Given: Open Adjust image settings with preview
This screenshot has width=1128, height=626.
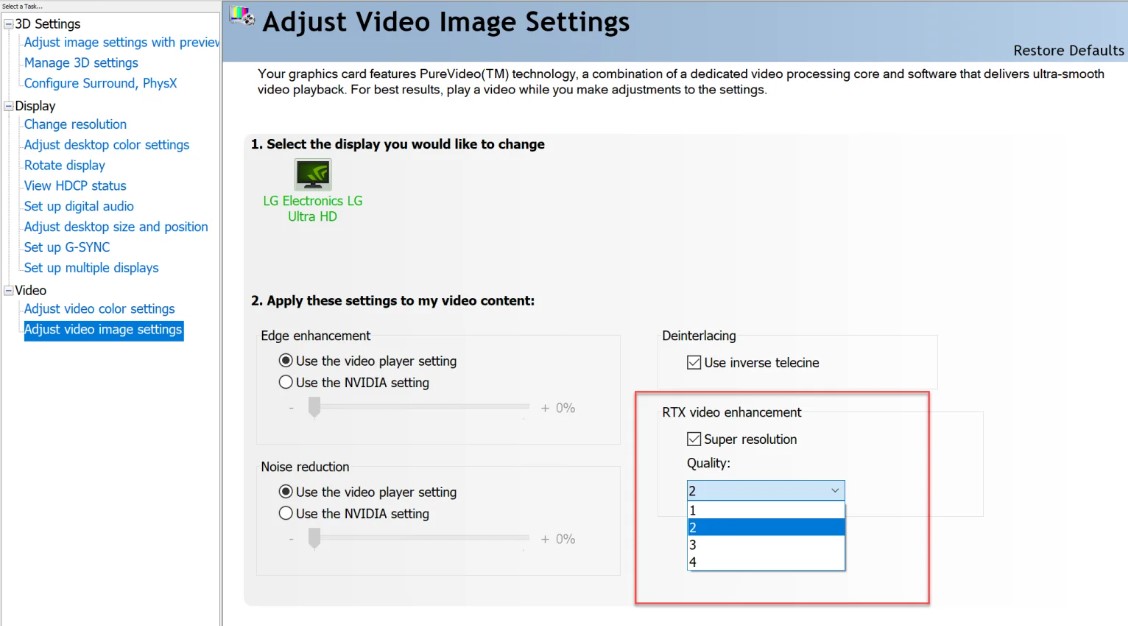Looking at the screenshot, I should click(122, 42).
